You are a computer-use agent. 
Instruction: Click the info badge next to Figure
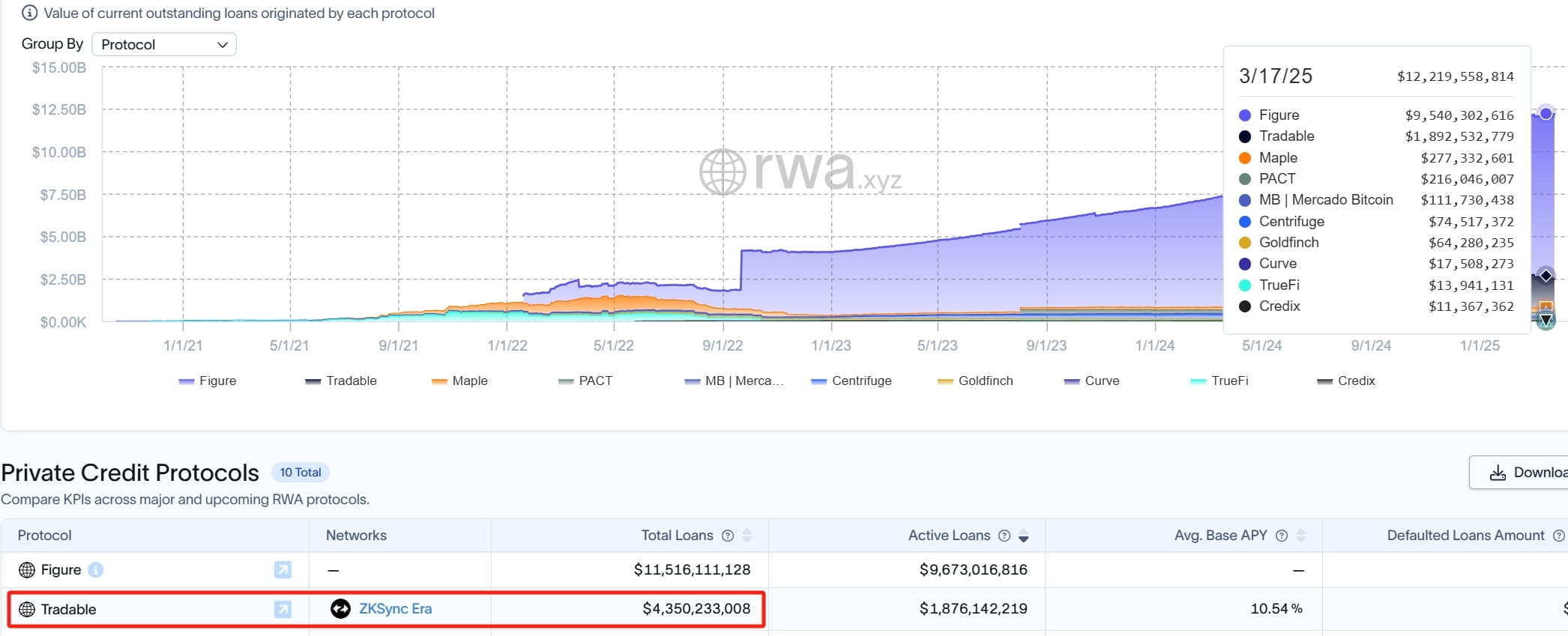coord(96,570)
